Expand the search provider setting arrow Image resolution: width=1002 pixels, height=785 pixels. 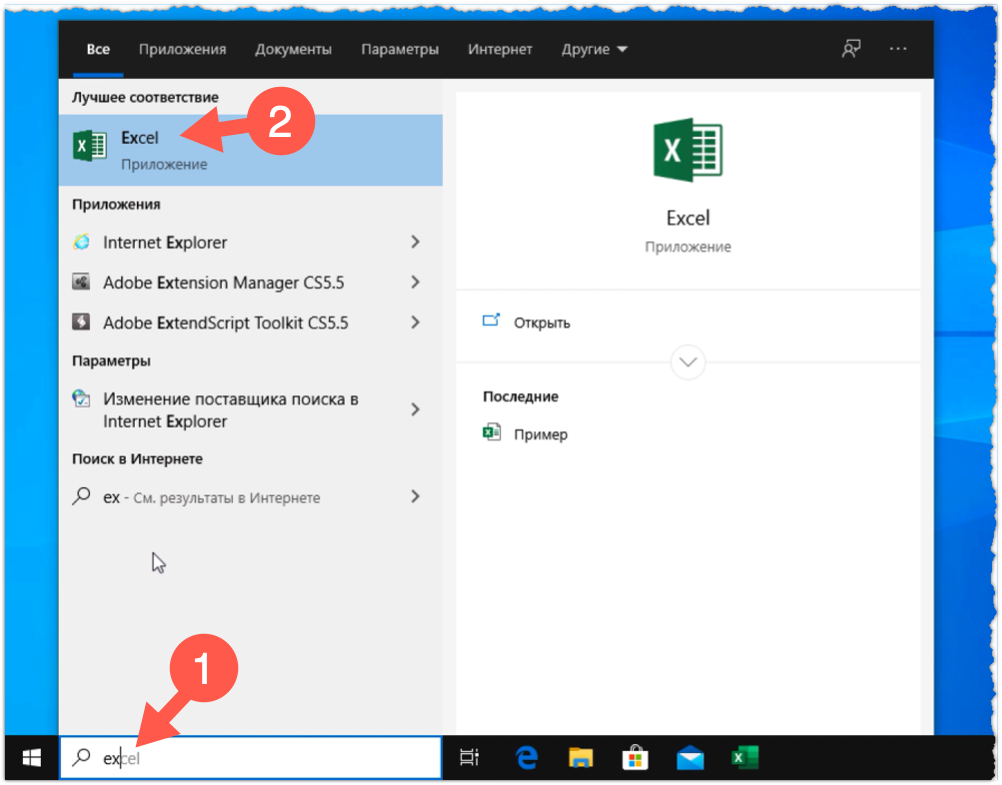415,409
